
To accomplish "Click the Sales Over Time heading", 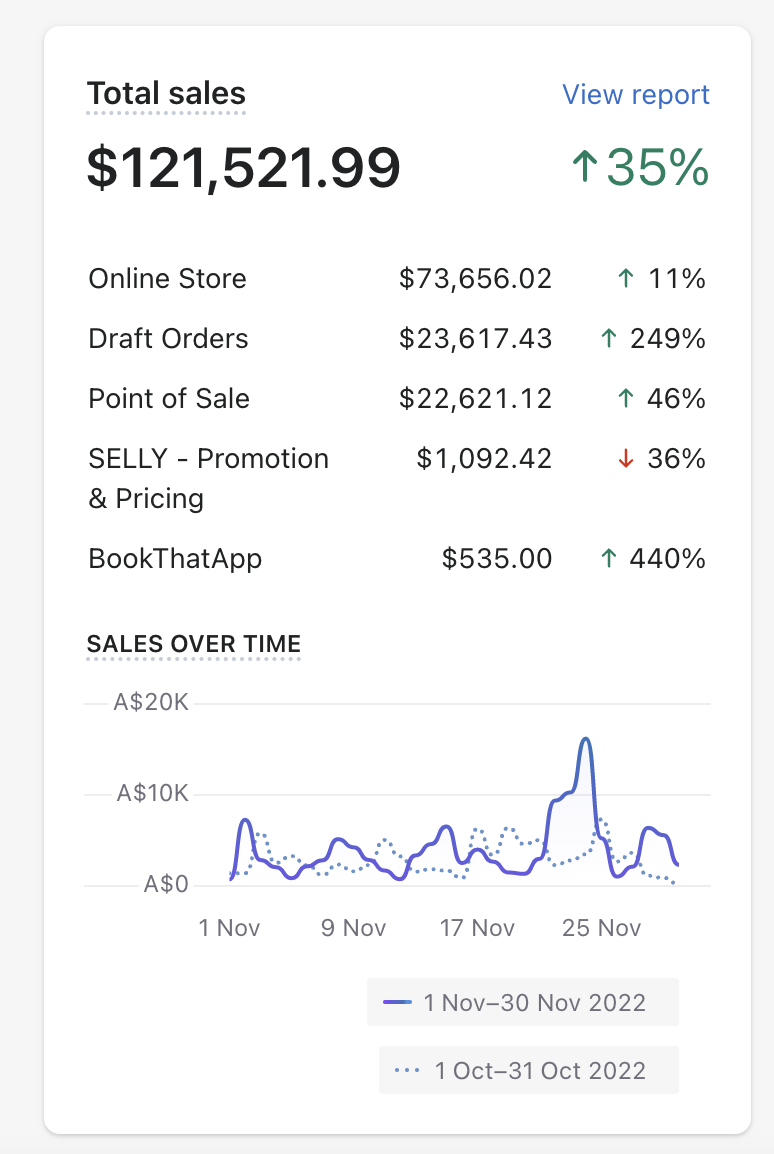I will (194, 645).
